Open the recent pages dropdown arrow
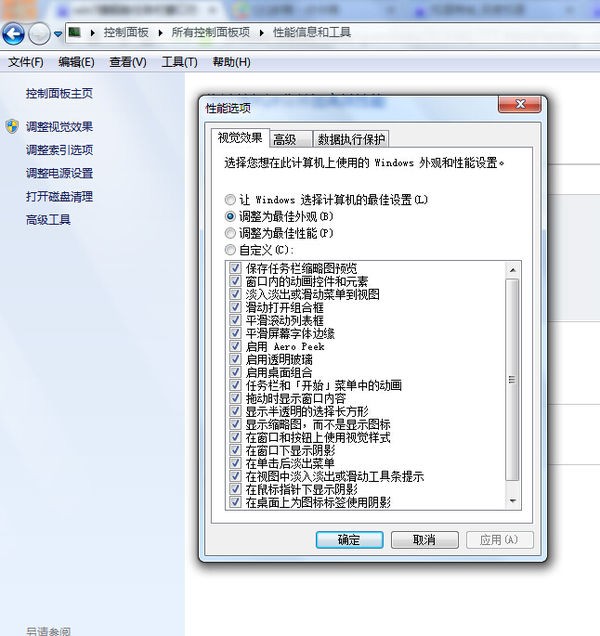This screenshot has height=636, width=600. pyautogui.click(x=58, y=34)
